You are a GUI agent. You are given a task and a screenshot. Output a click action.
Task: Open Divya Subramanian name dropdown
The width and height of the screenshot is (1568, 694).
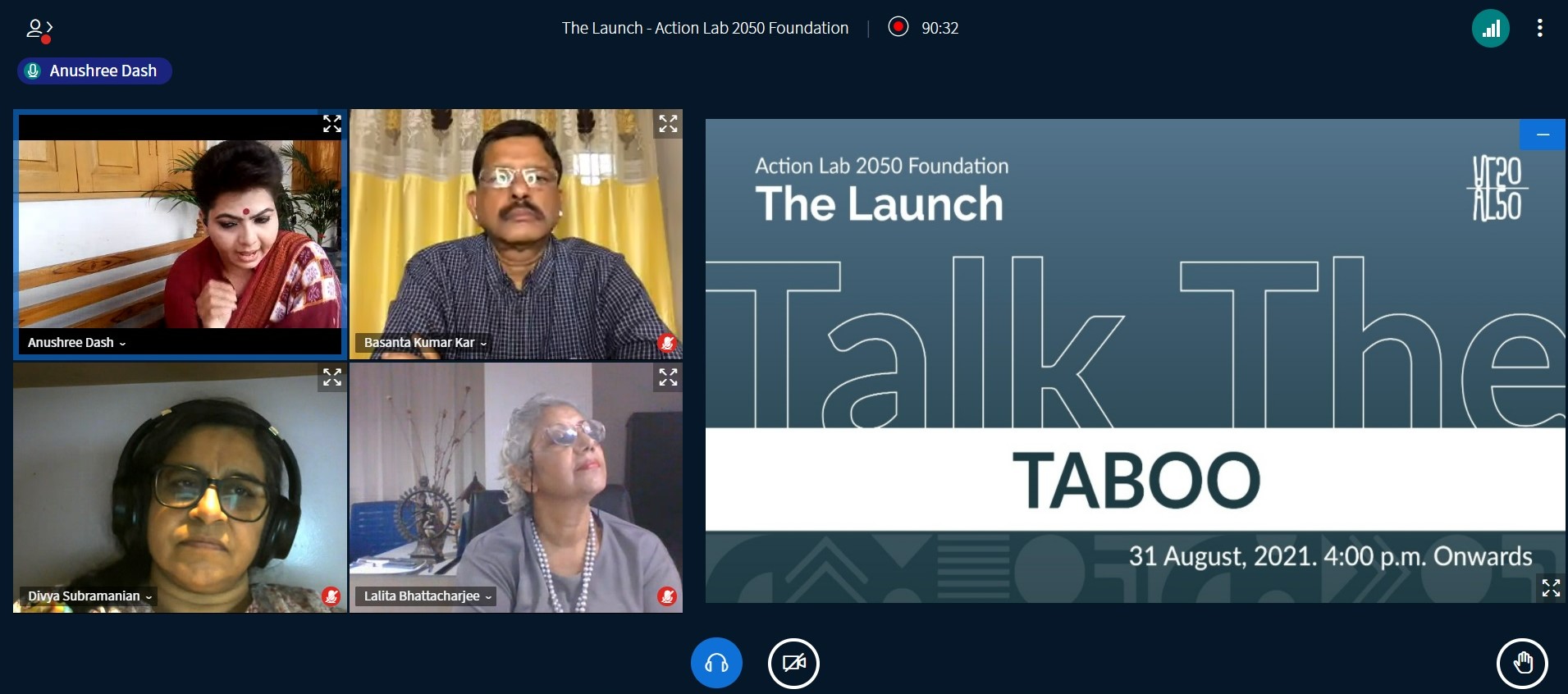89,596
